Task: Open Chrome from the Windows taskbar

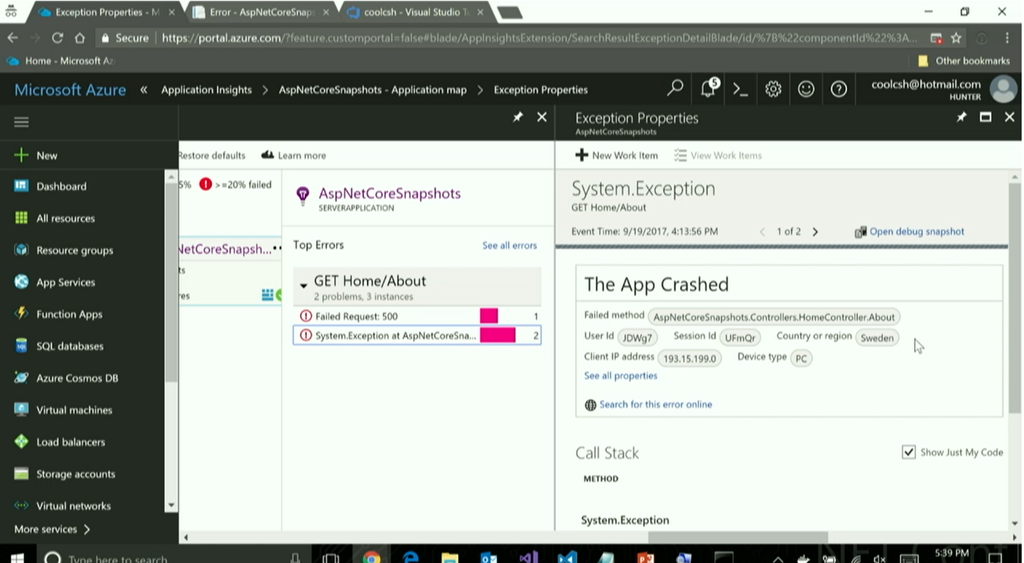Action: 371,556
